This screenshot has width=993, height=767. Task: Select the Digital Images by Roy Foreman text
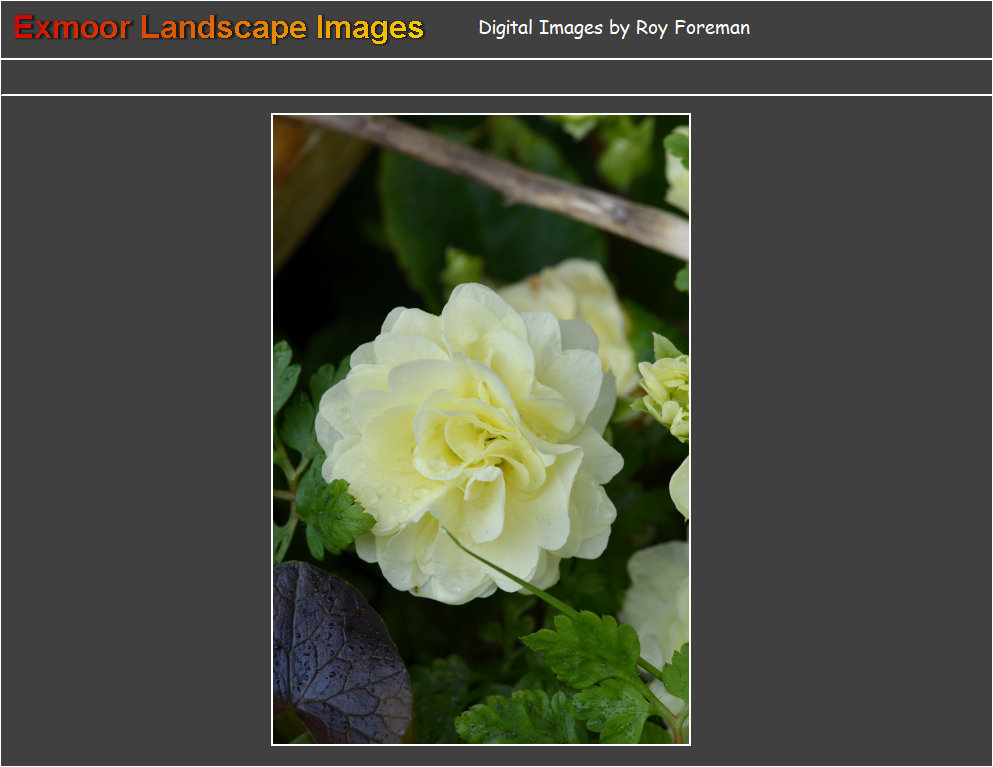pyautogui.click(x=613, y=28)
